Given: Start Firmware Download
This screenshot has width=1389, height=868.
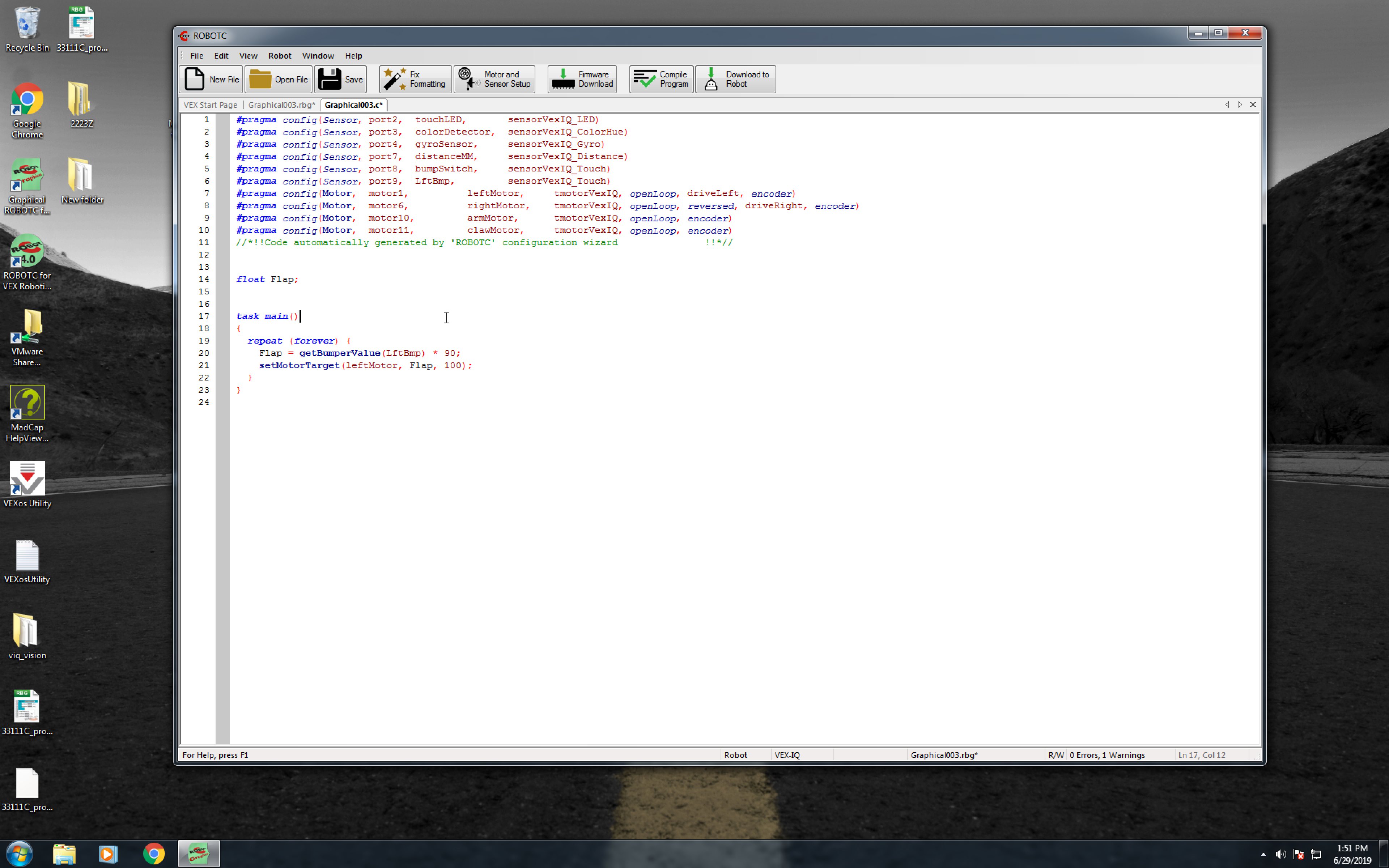Looking at the screenshot, I should (x=582, y=79).
